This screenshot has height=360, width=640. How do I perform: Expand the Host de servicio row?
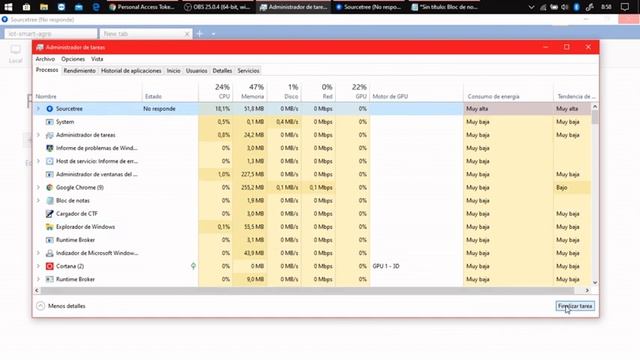[x=38, y=161]
